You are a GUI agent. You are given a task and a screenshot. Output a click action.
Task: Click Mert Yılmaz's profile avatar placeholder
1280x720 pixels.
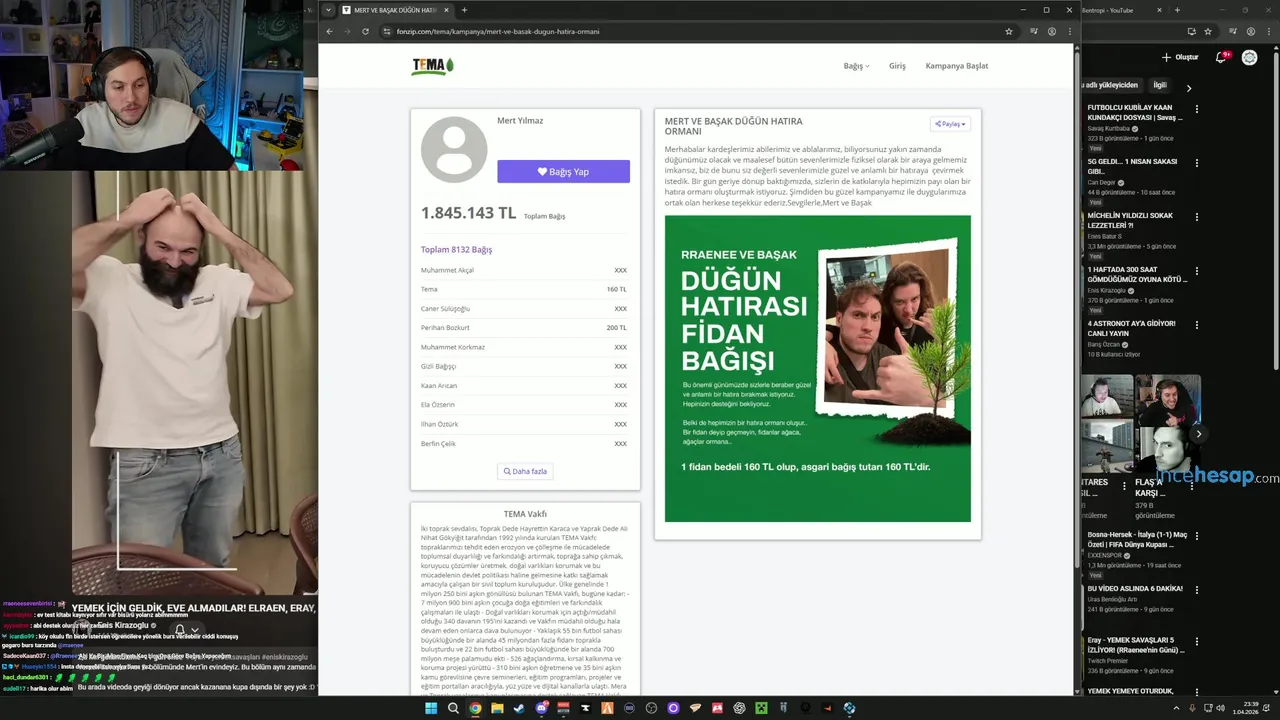click(454, 149)
